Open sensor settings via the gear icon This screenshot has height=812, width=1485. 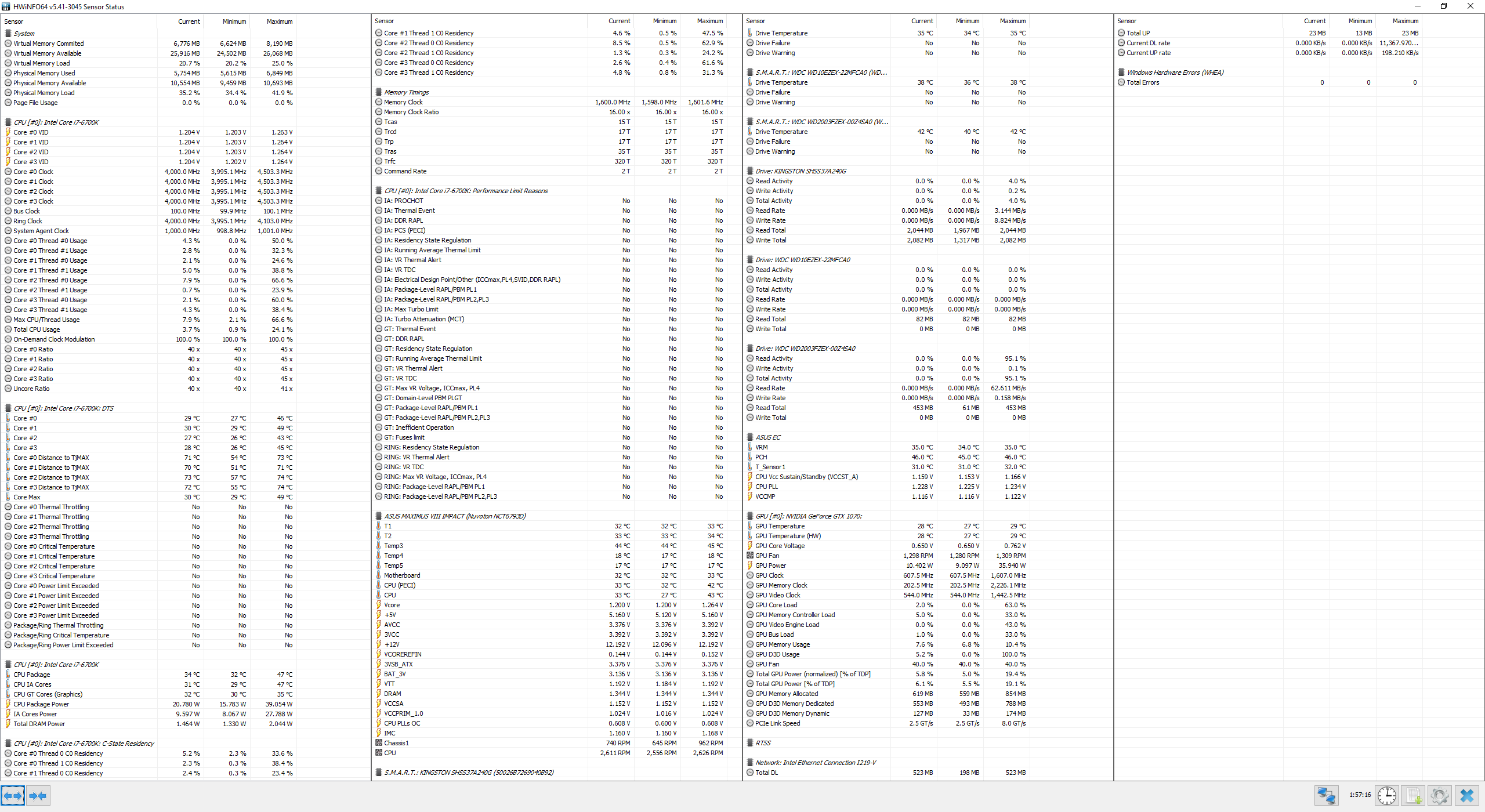point(1439,795)
